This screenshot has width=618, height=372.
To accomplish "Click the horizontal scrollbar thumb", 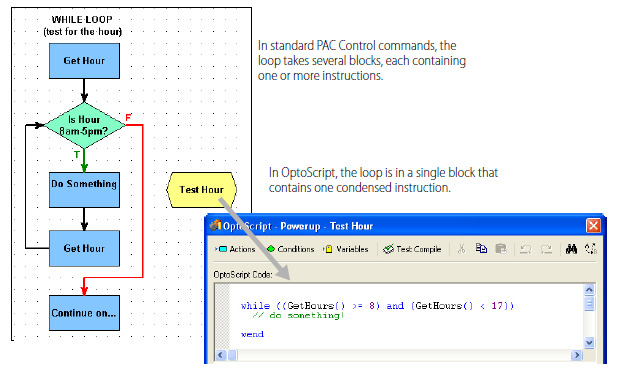I will tap(233, 355).
